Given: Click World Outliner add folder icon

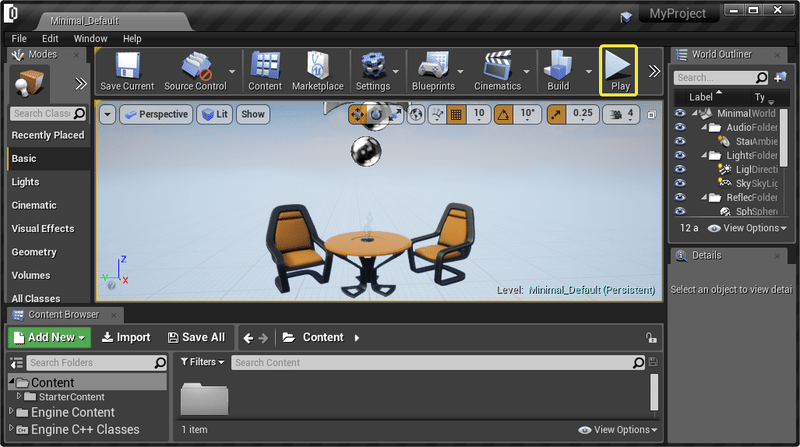Looking at the screenshot, I should tap(780, 78).
